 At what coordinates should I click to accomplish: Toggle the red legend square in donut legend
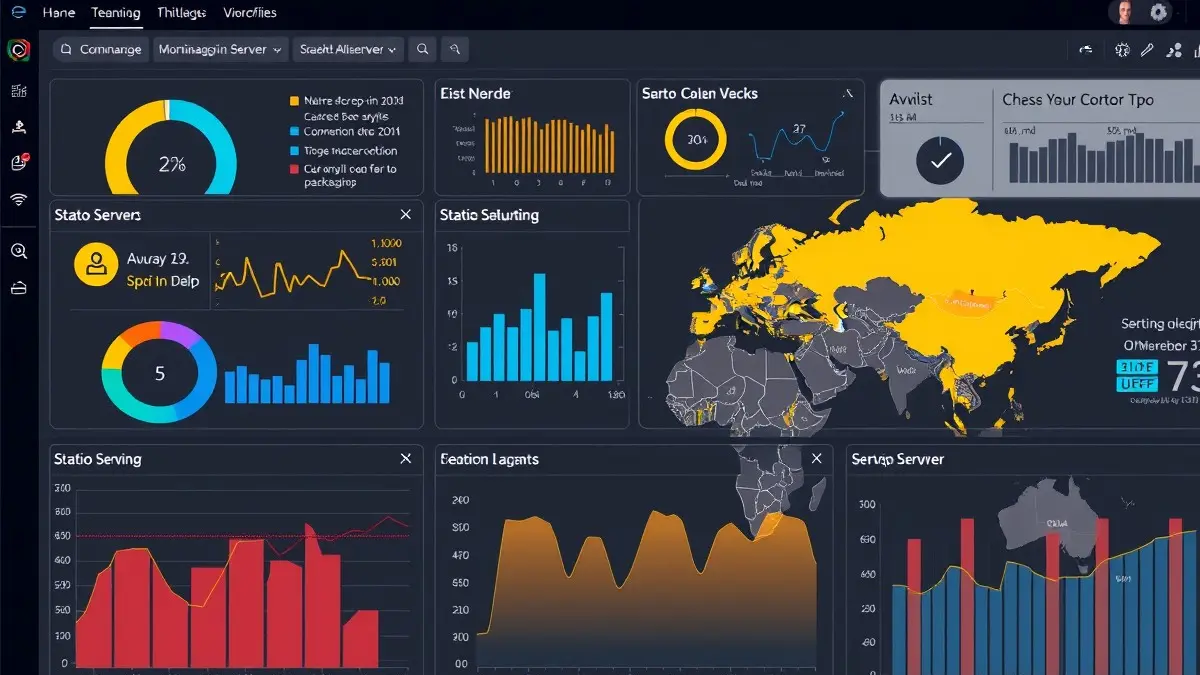[x=294, y=170]
